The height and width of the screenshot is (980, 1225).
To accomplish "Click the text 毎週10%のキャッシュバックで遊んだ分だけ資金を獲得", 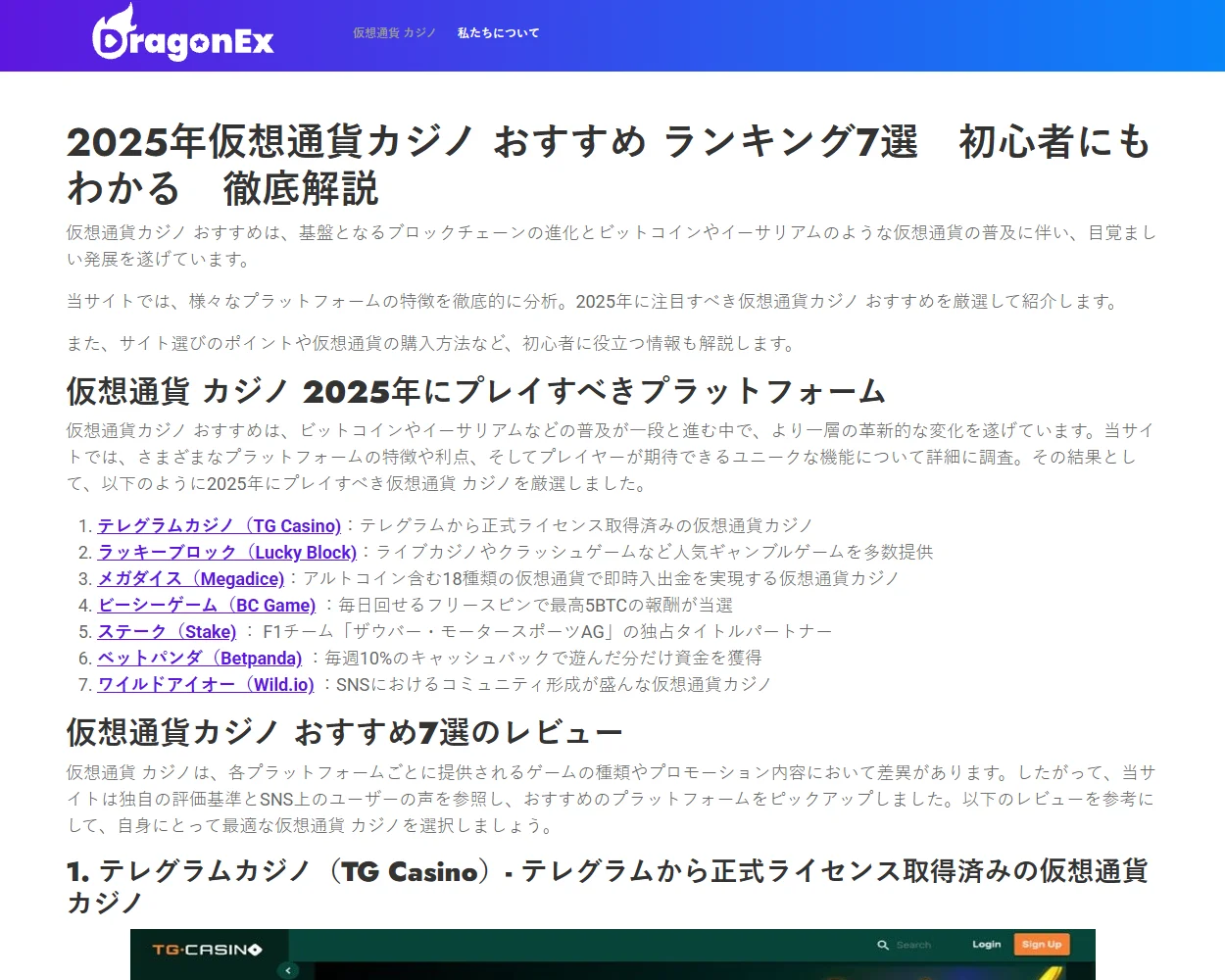I will point(544,659).
